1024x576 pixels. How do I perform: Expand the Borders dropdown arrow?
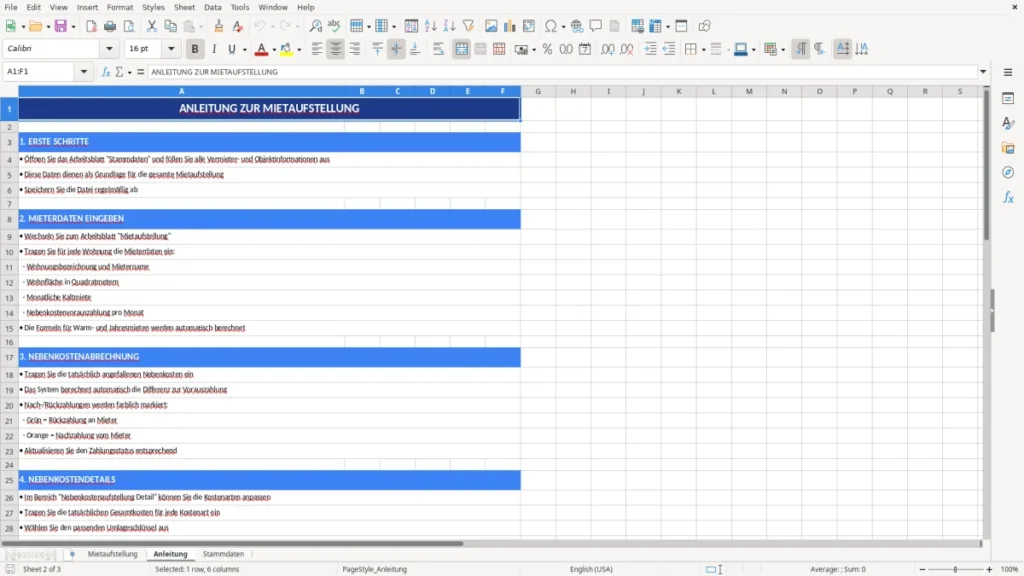703,50
